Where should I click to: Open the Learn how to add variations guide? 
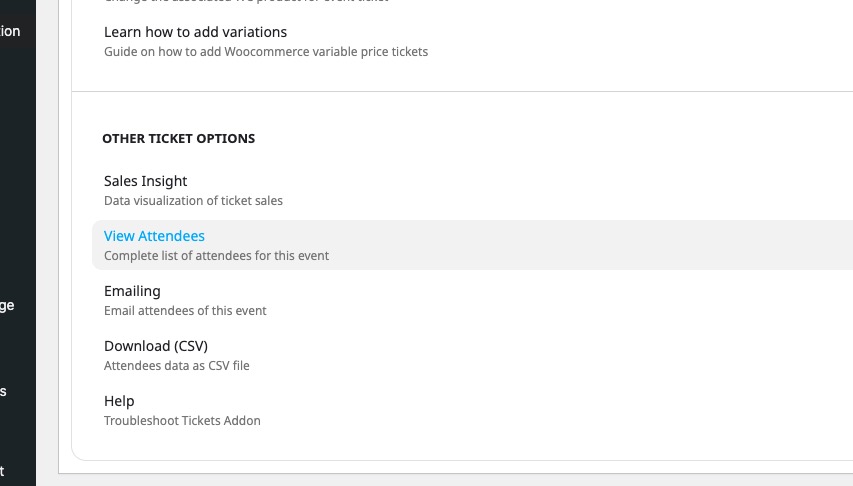[x=195, y=32]
